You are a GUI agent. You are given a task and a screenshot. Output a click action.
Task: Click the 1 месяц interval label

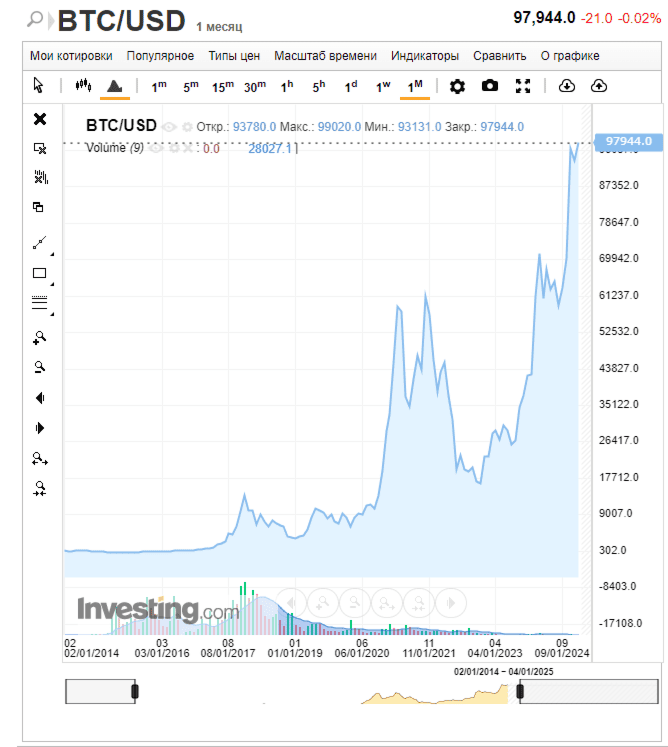(219, 27)
